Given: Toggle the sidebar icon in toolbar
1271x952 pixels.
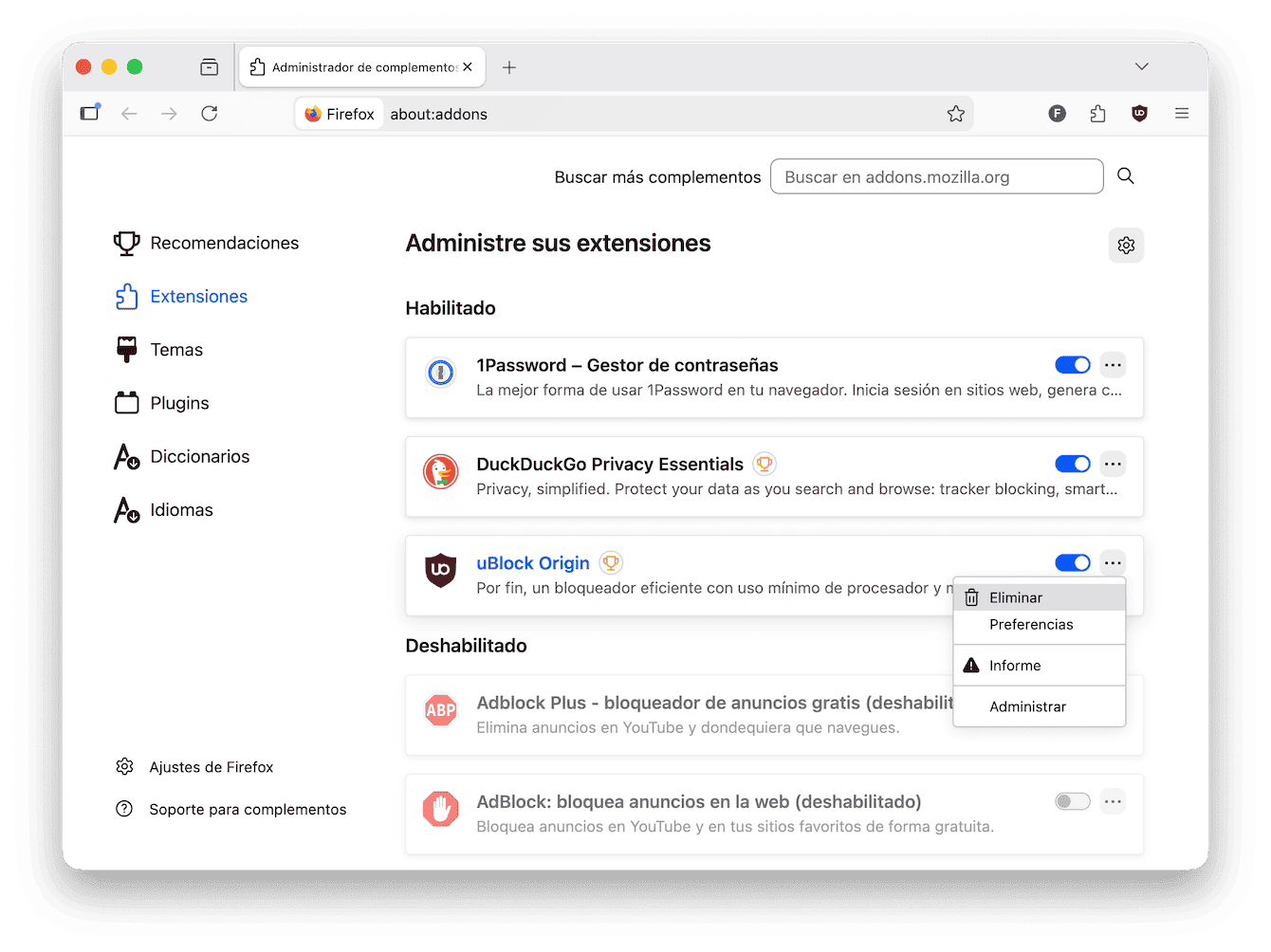Looking at the screenshot, I should pyautogui.click(x=90, y=113).
